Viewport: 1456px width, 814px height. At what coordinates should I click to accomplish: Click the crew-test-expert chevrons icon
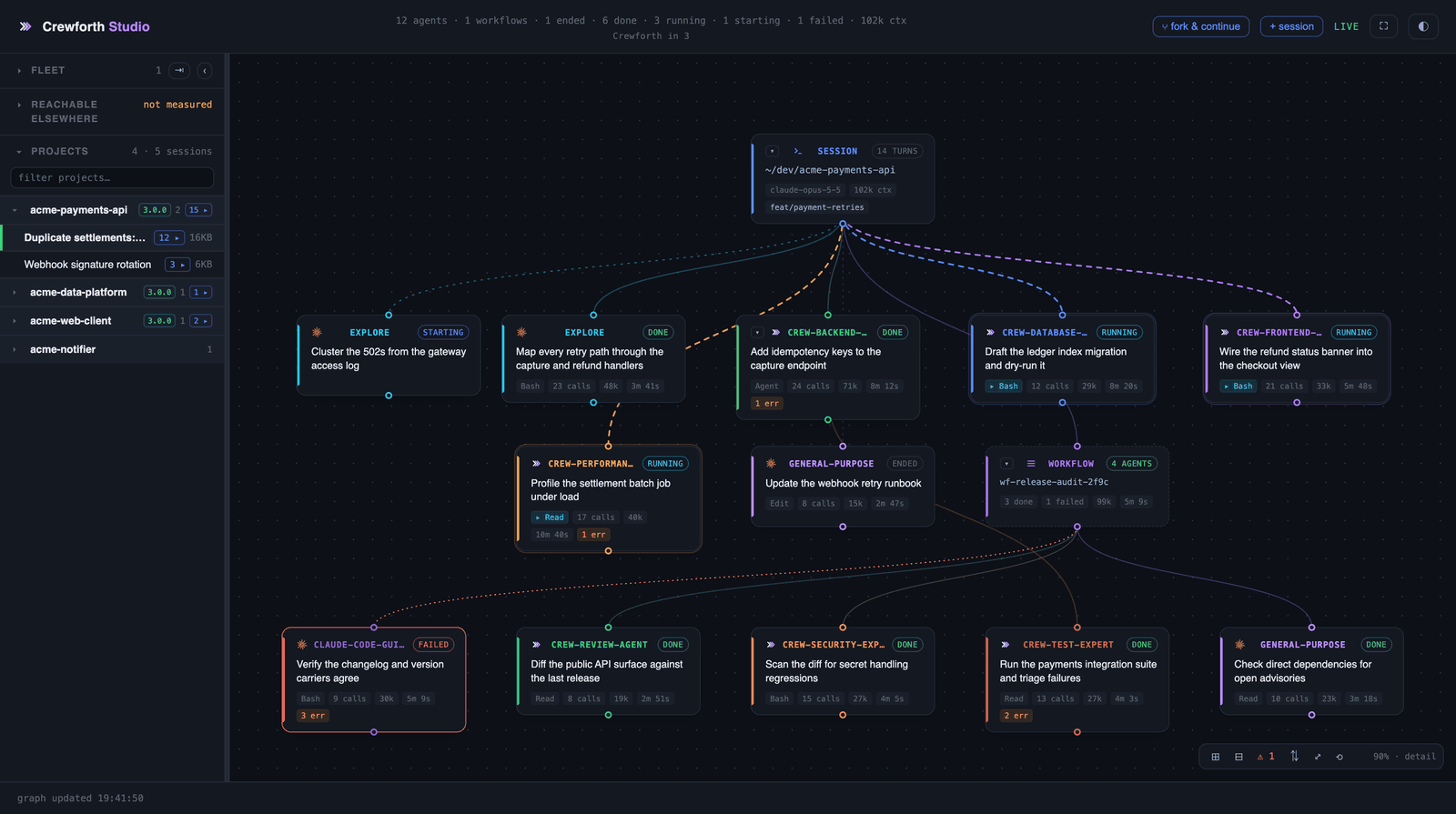[x=1006, y=645]
